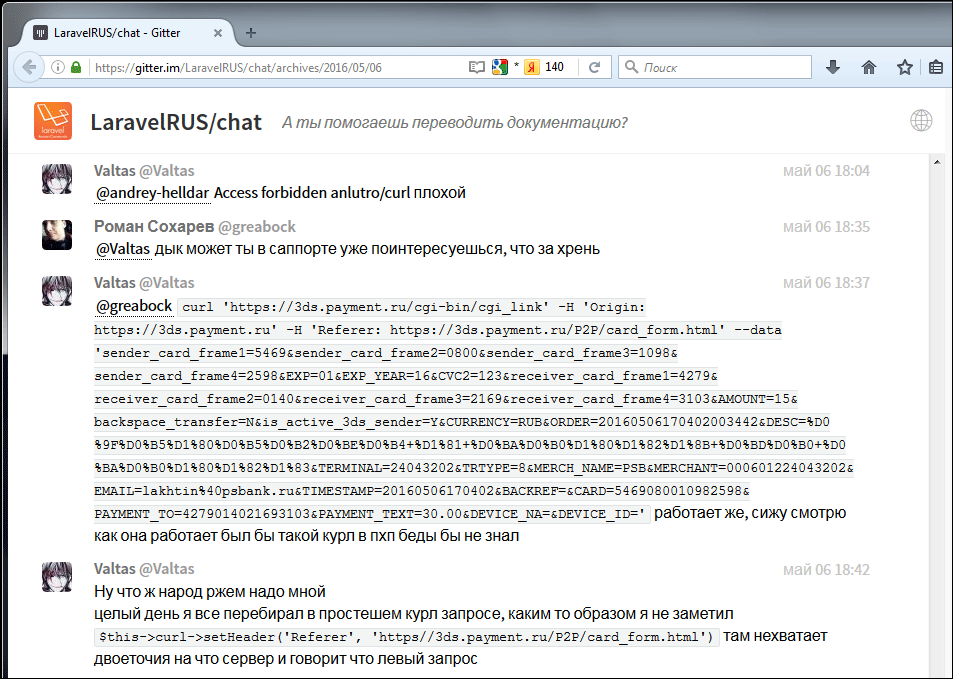Open timestamp май 06 18:42

[x=826, y=570]
